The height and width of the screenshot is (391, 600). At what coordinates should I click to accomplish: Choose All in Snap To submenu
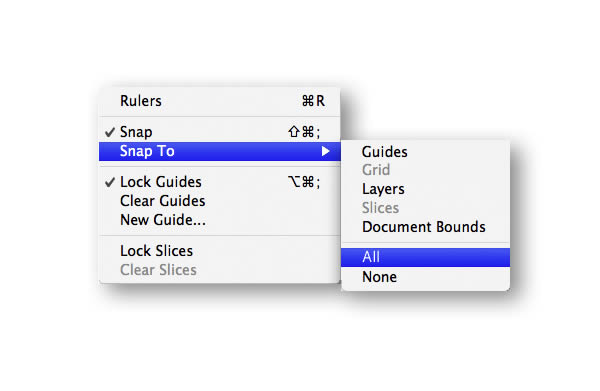coord(426,257)
